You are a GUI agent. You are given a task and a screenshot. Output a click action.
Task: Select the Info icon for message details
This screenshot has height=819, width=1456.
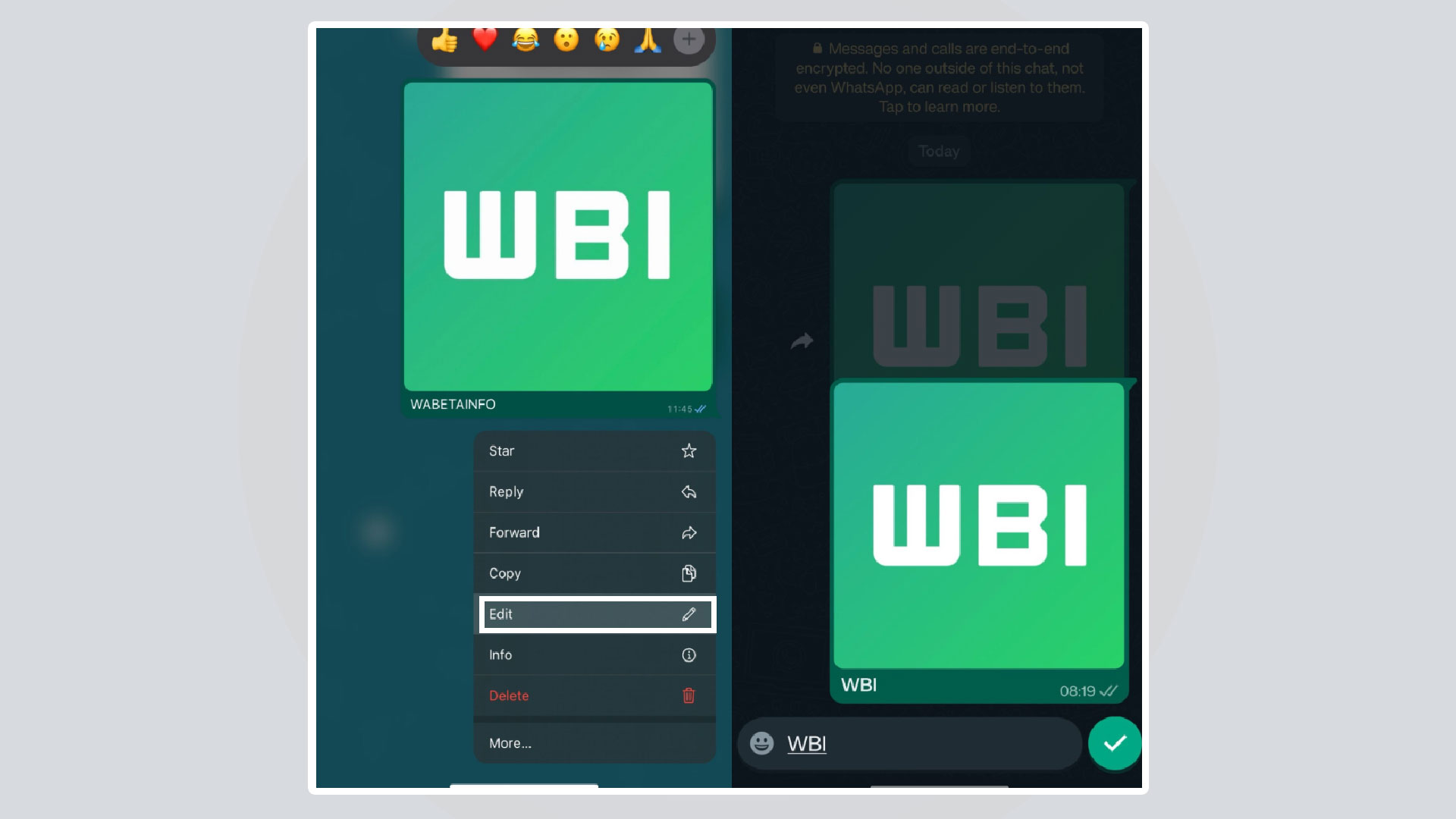point(688,654)
